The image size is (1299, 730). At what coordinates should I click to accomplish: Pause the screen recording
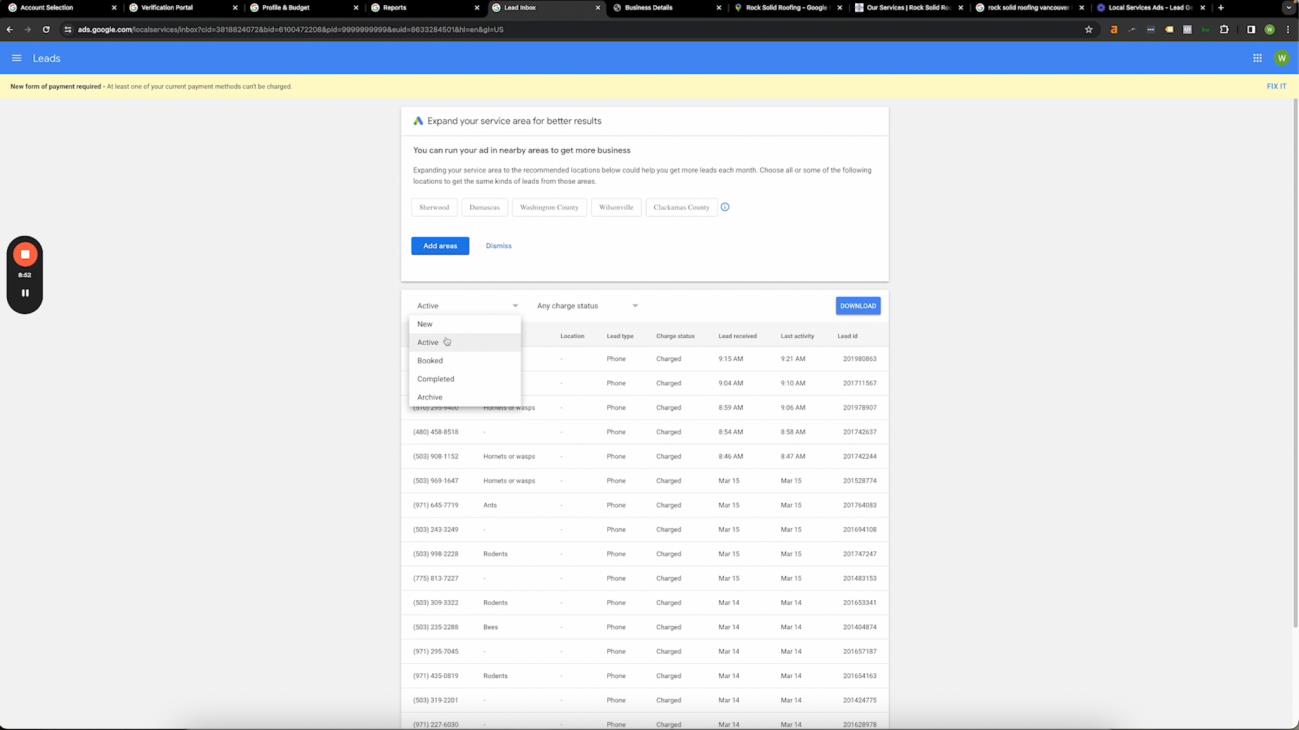coord(25,293)
